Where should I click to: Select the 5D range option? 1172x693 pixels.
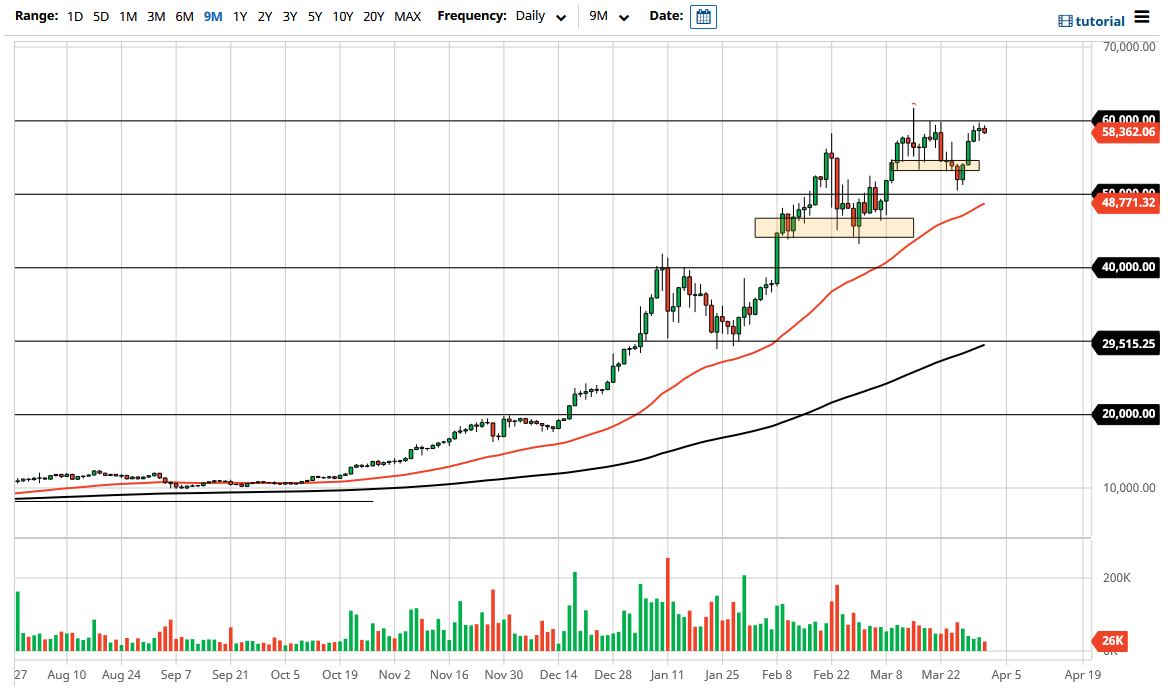click(100, 16)
